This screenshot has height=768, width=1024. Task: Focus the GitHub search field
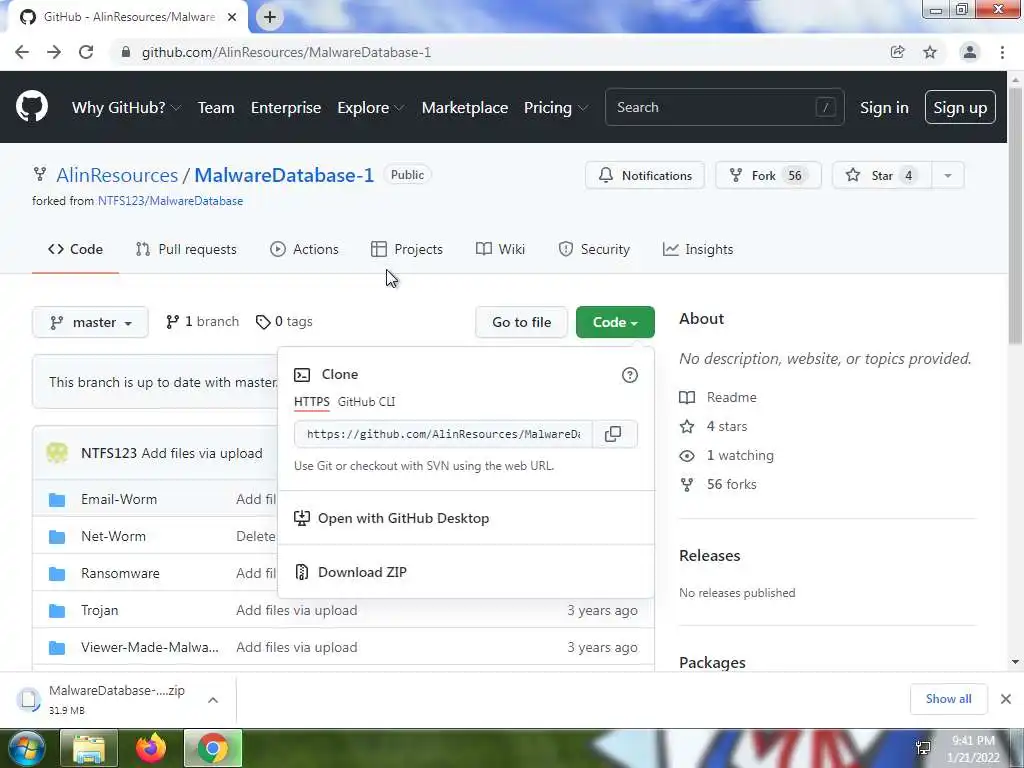click(724, 107)
